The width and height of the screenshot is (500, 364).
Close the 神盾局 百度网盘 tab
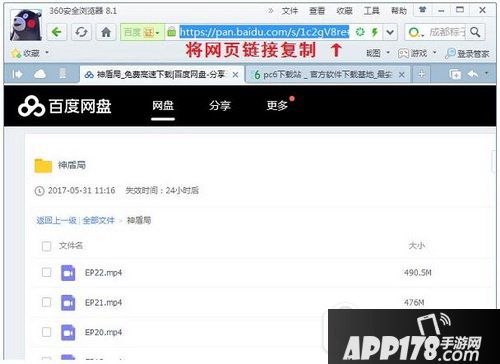click(x=235, y=75)
